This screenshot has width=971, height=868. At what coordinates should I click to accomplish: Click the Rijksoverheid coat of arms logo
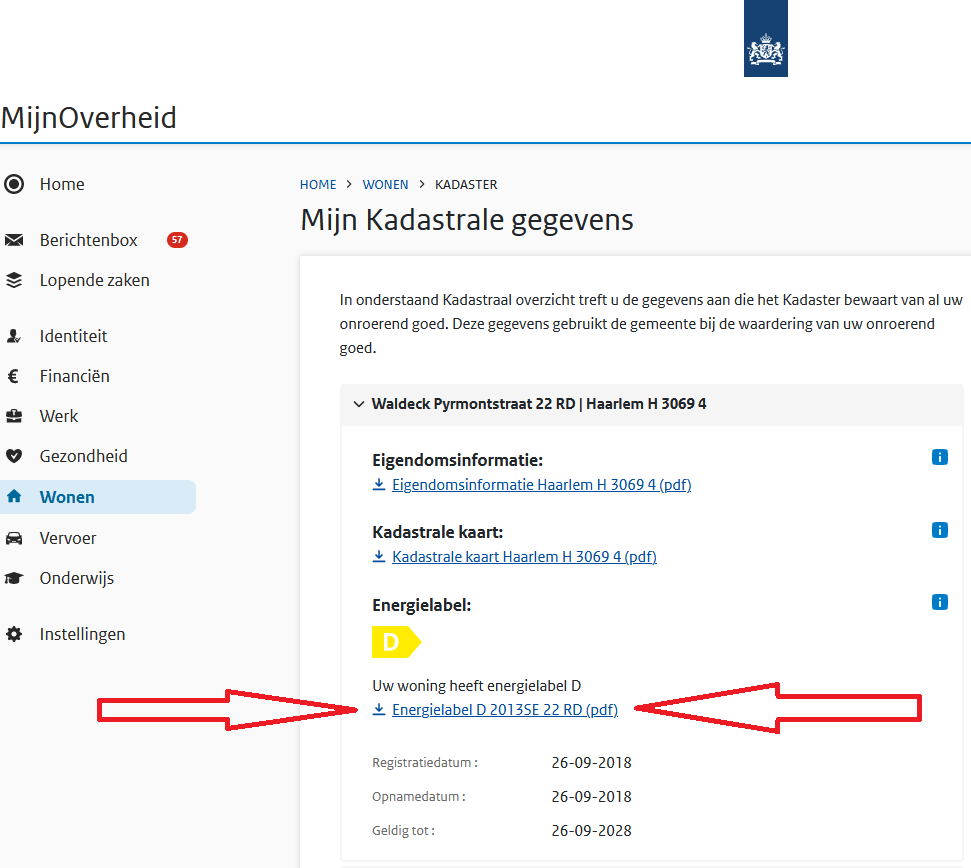click(x=765, y=38)
